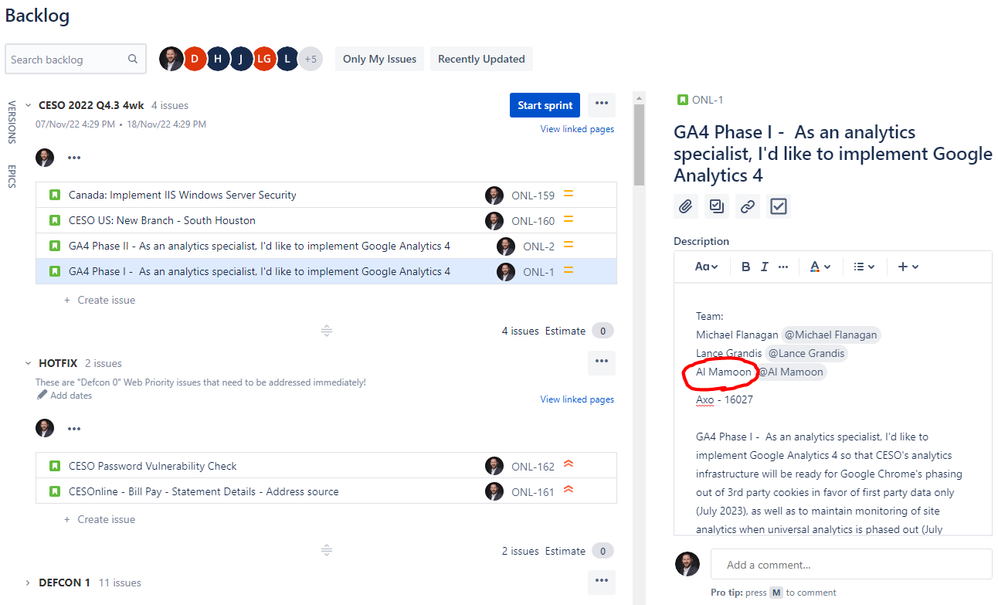Open the list formatting dropdown
Viewport: 998px width, 605px height.
point(864,267)
